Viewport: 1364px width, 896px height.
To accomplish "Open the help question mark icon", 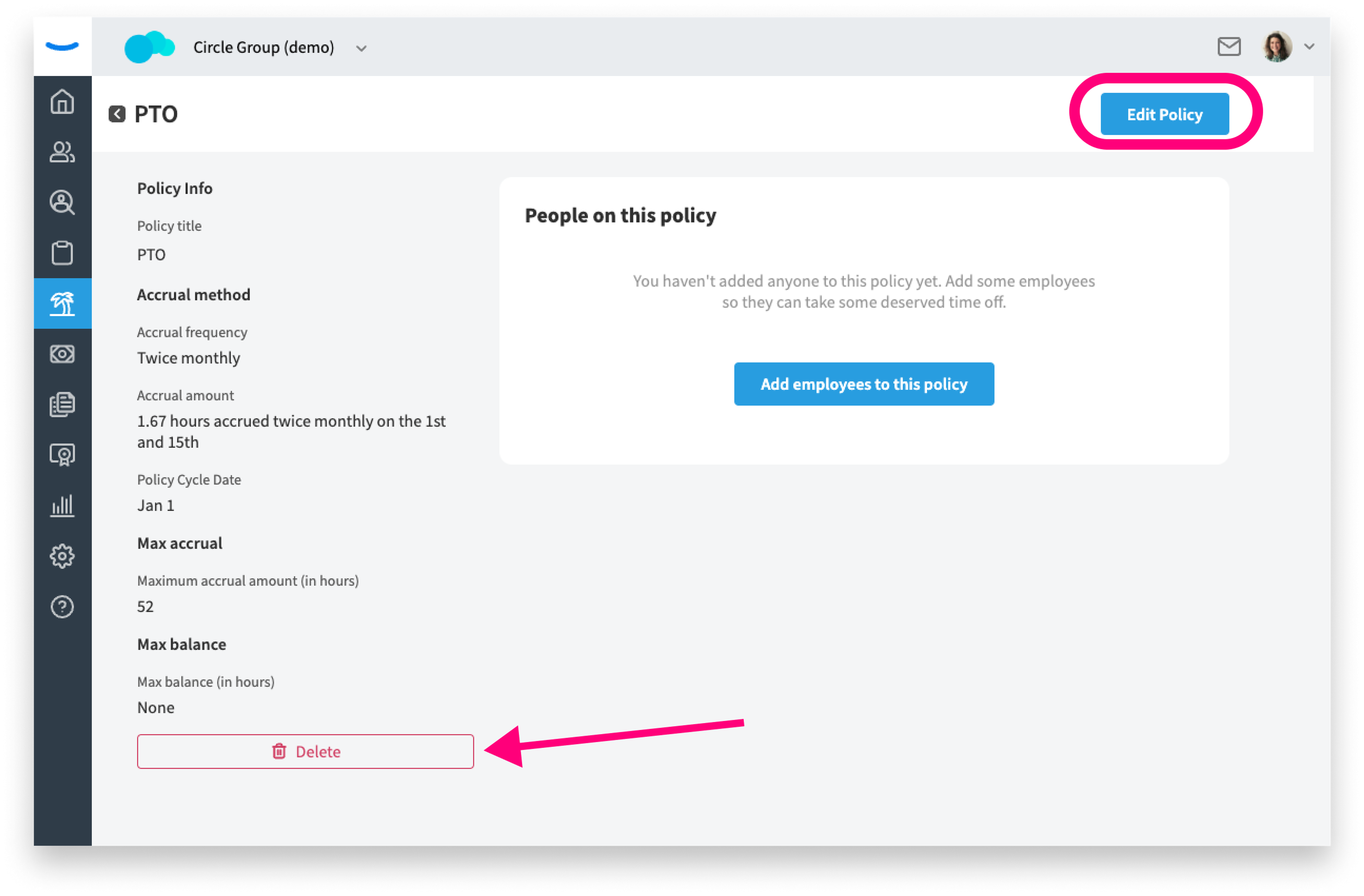I will tap(62, 607).
